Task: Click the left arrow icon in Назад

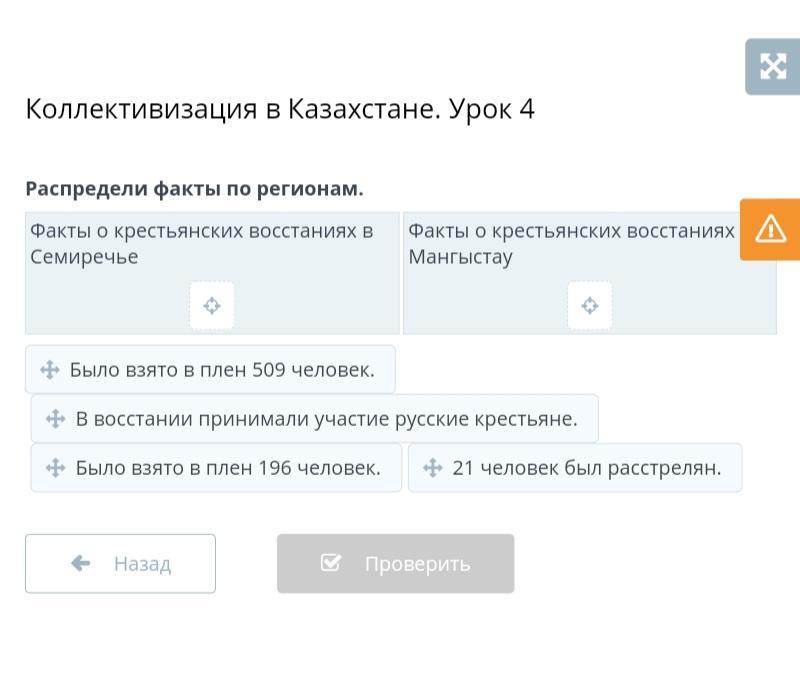Action: [81, 564]
